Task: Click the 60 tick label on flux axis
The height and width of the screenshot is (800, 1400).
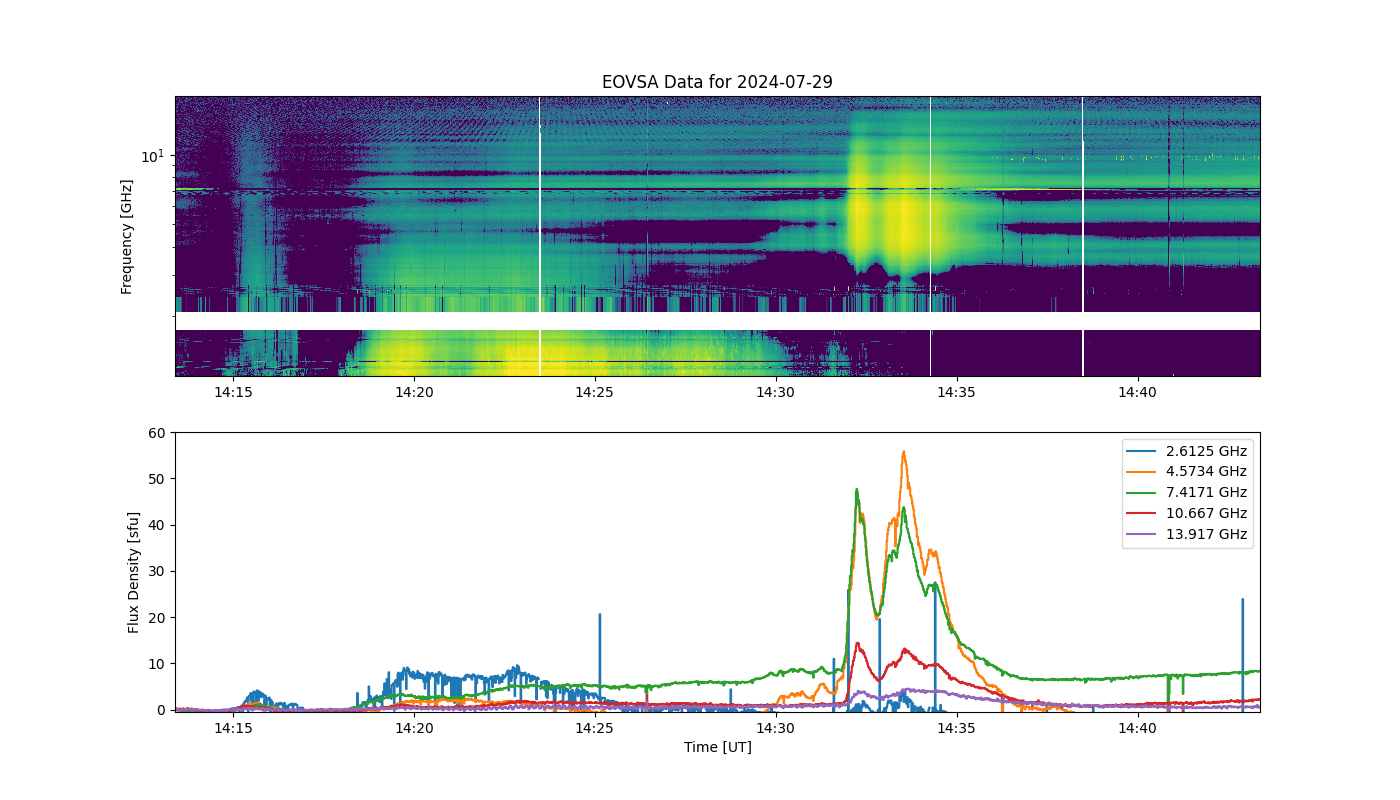Action: click(157, 433)
